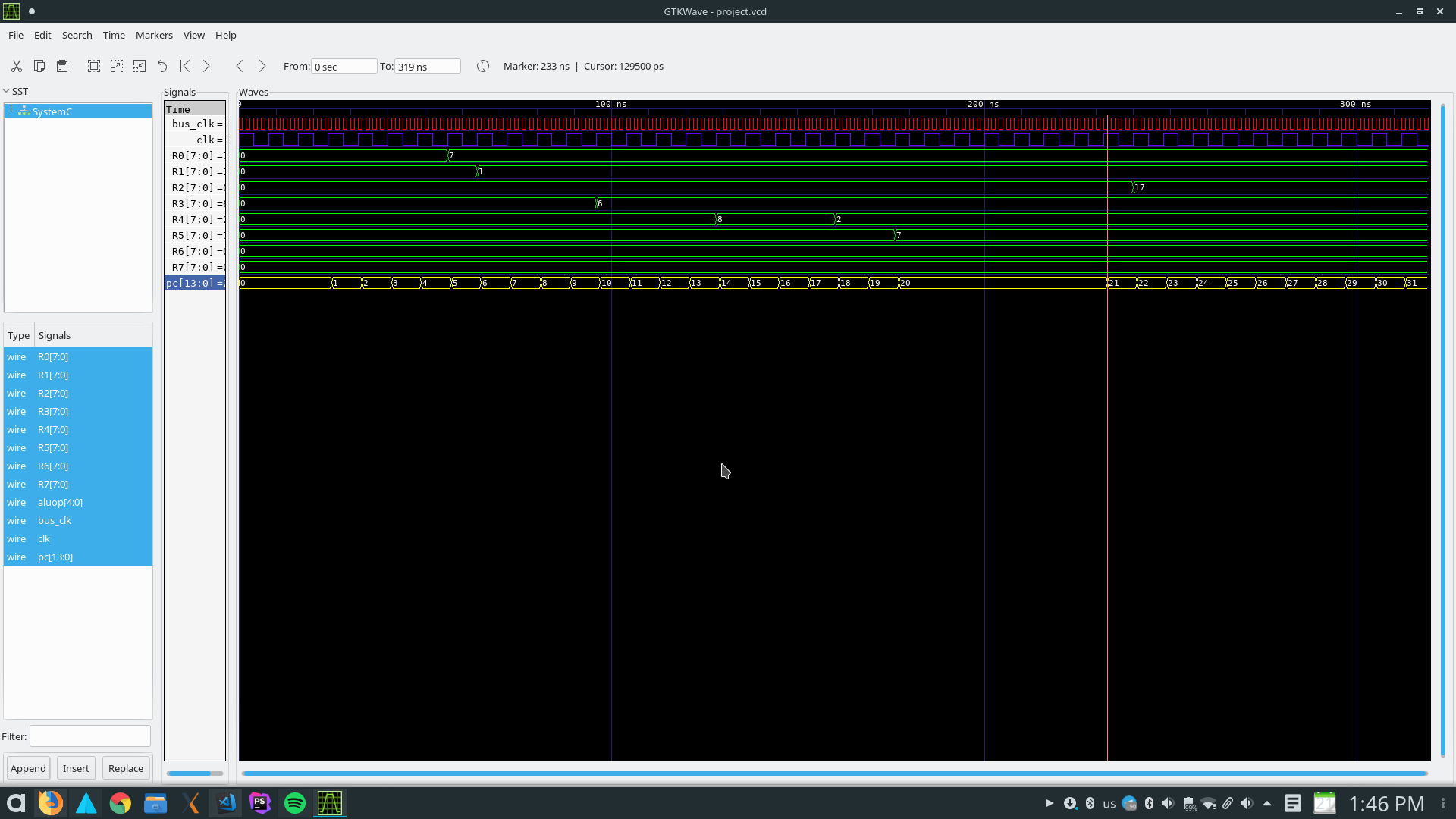Select the SystemC tree node
This screenshot has width=1456, height=819.
[x=52, y=111]
